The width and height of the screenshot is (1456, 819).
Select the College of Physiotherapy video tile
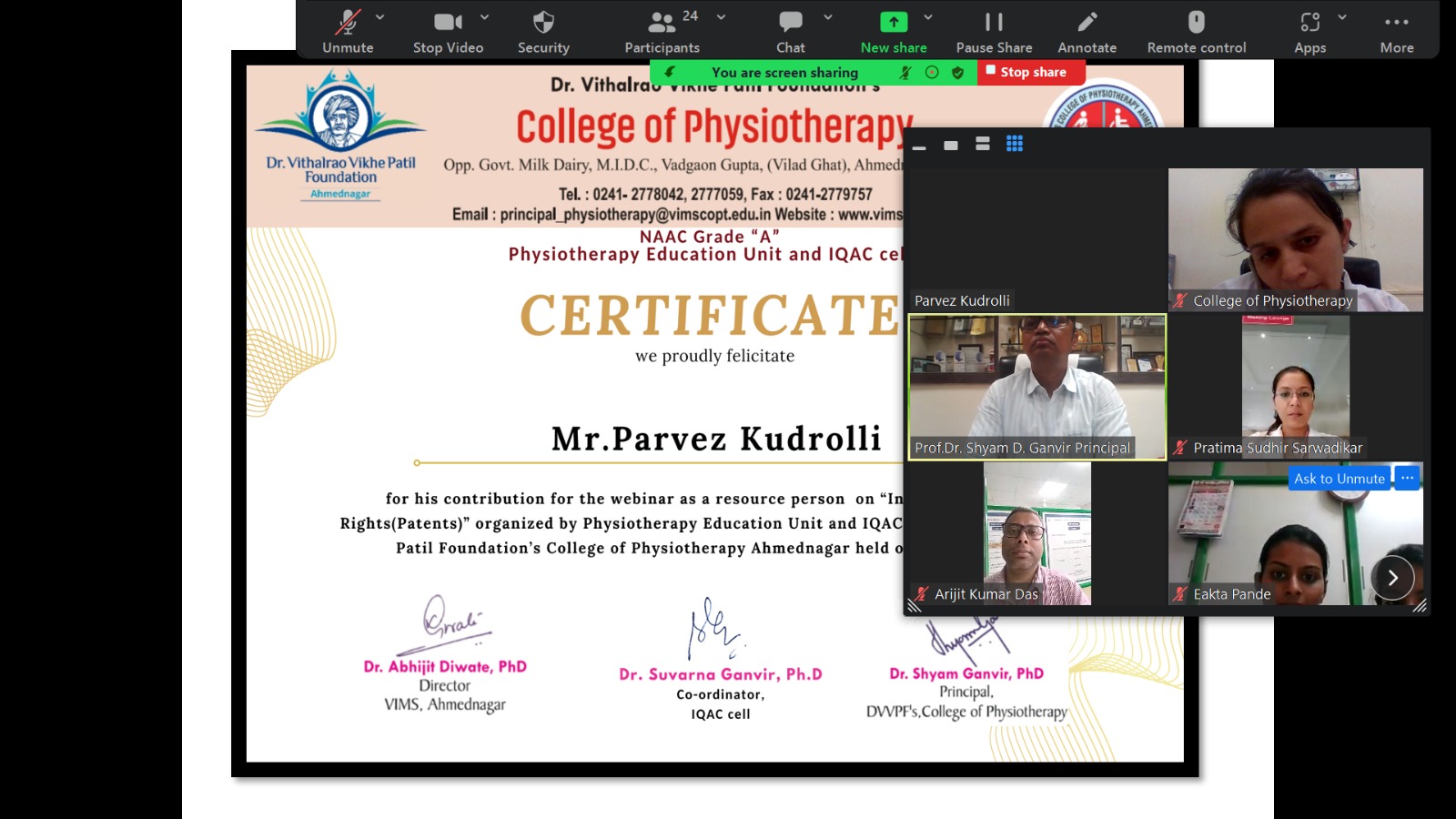pyautogui.click(x=1296, y=240)
